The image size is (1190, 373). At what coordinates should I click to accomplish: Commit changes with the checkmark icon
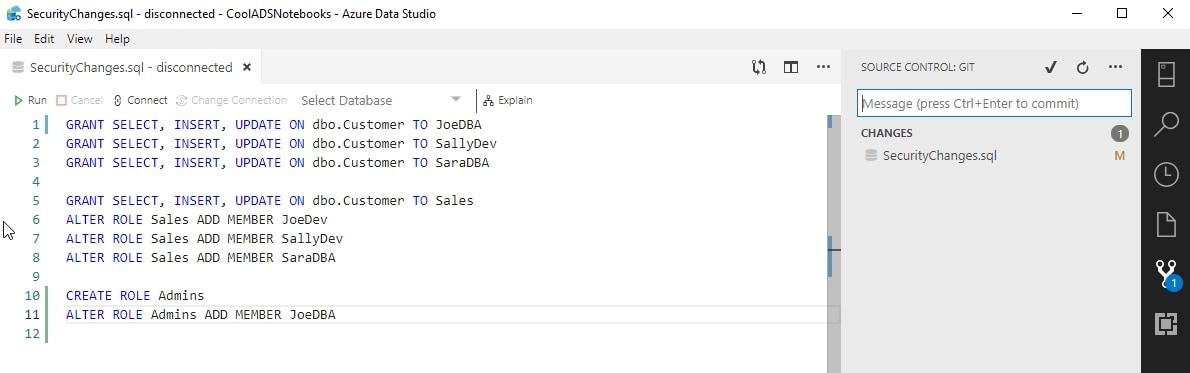1050,68
